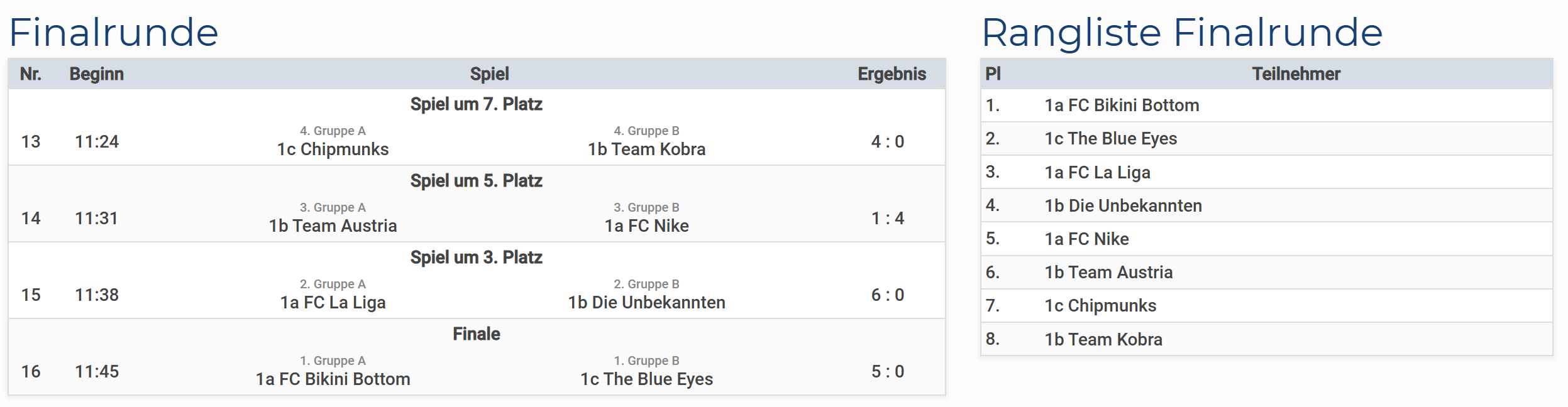Click the Finale section label
This screenshot has width=1568, height=407.
click(x=477, y=334)
